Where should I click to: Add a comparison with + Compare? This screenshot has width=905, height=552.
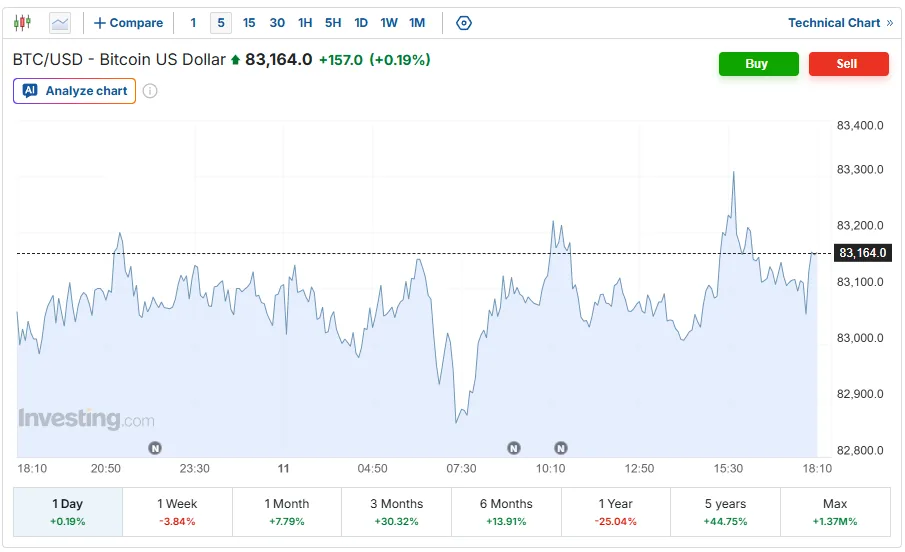coord(129,23)
